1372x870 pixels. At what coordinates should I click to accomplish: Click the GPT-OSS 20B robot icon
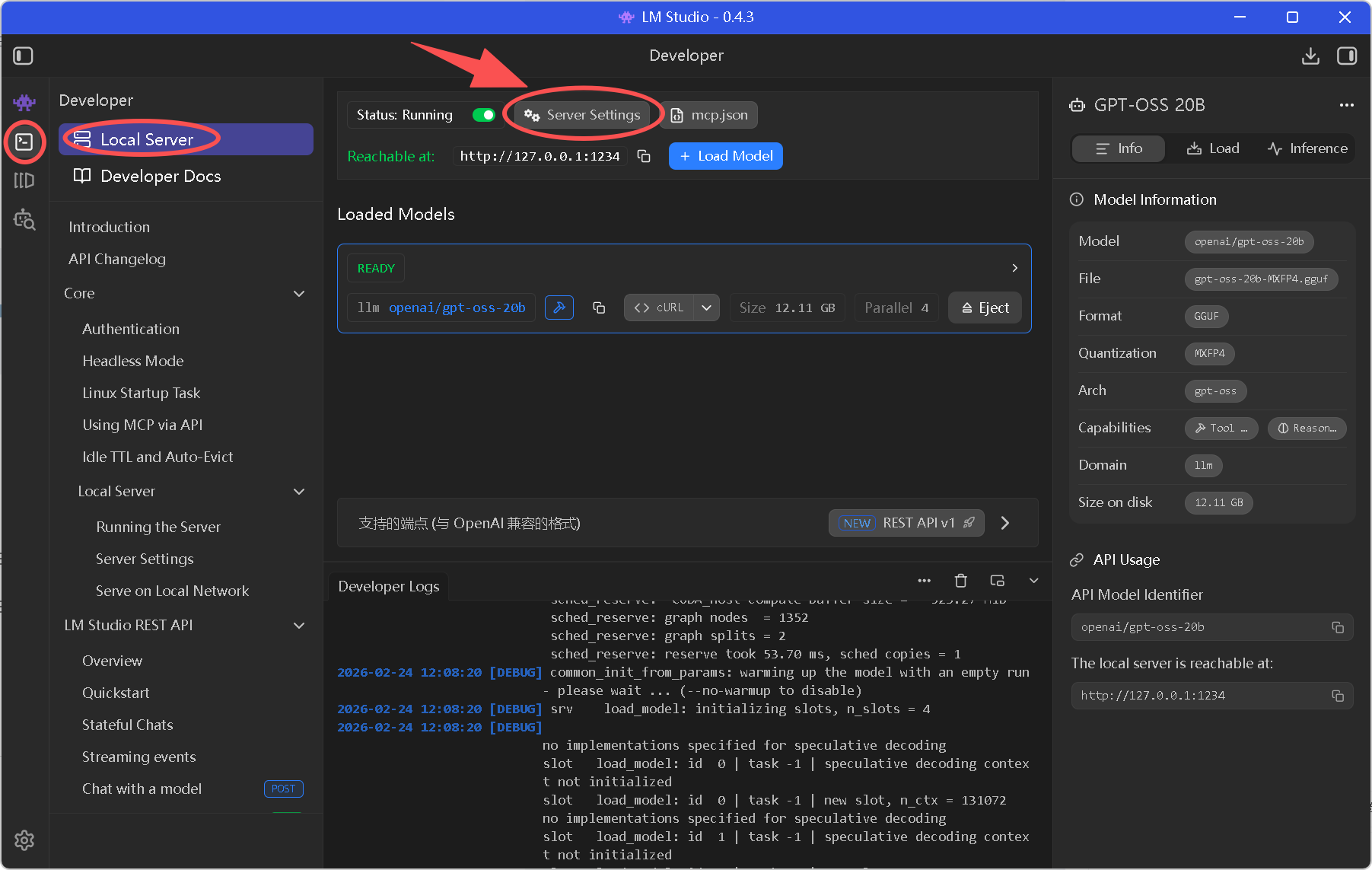tap(1078, 105)
